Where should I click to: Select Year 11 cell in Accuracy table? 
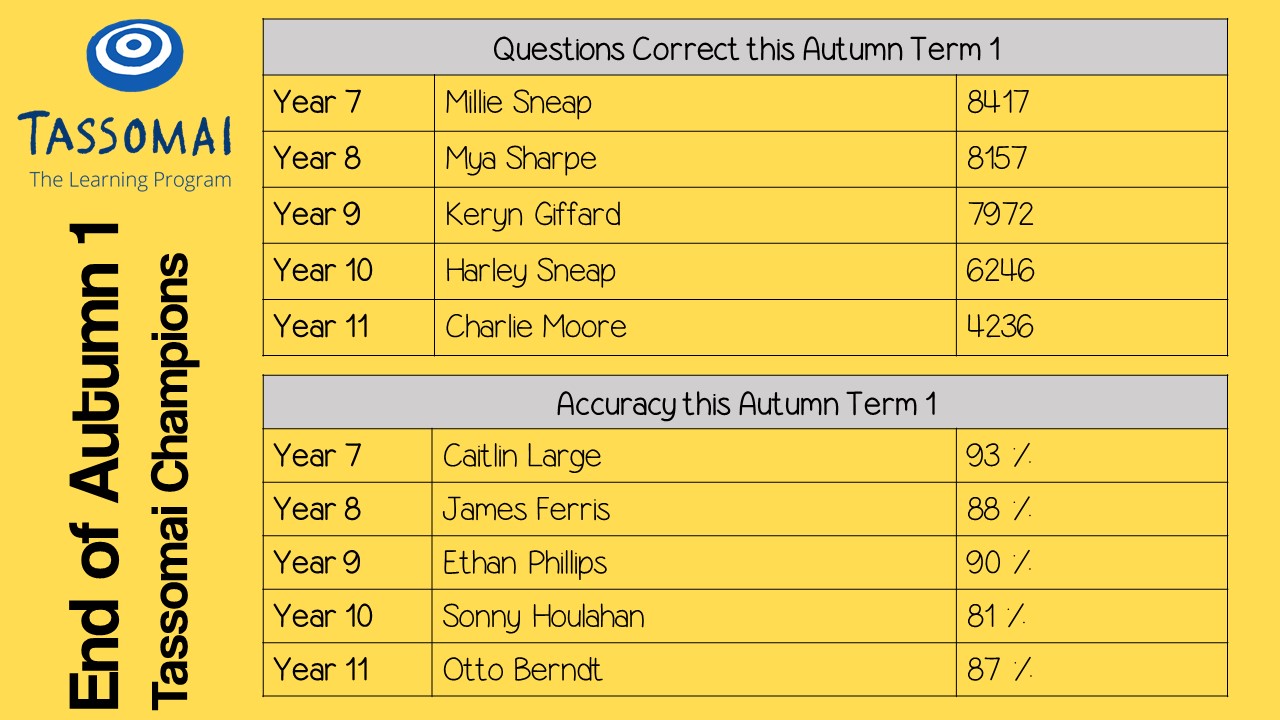(x=347, y=669)
